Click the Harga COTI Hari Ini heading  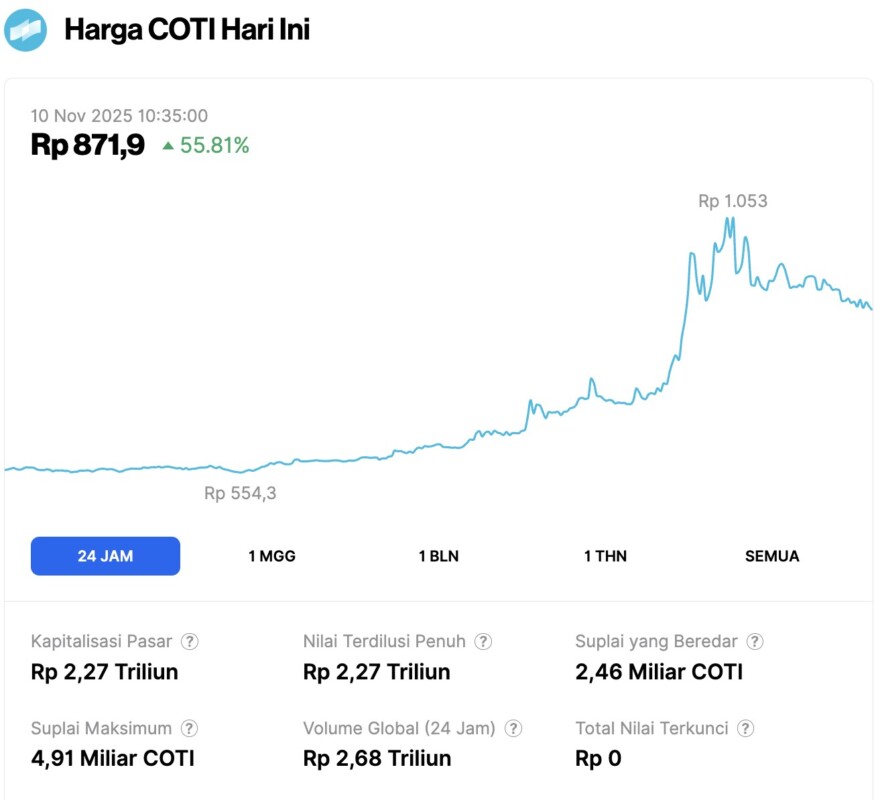point(187,30)
